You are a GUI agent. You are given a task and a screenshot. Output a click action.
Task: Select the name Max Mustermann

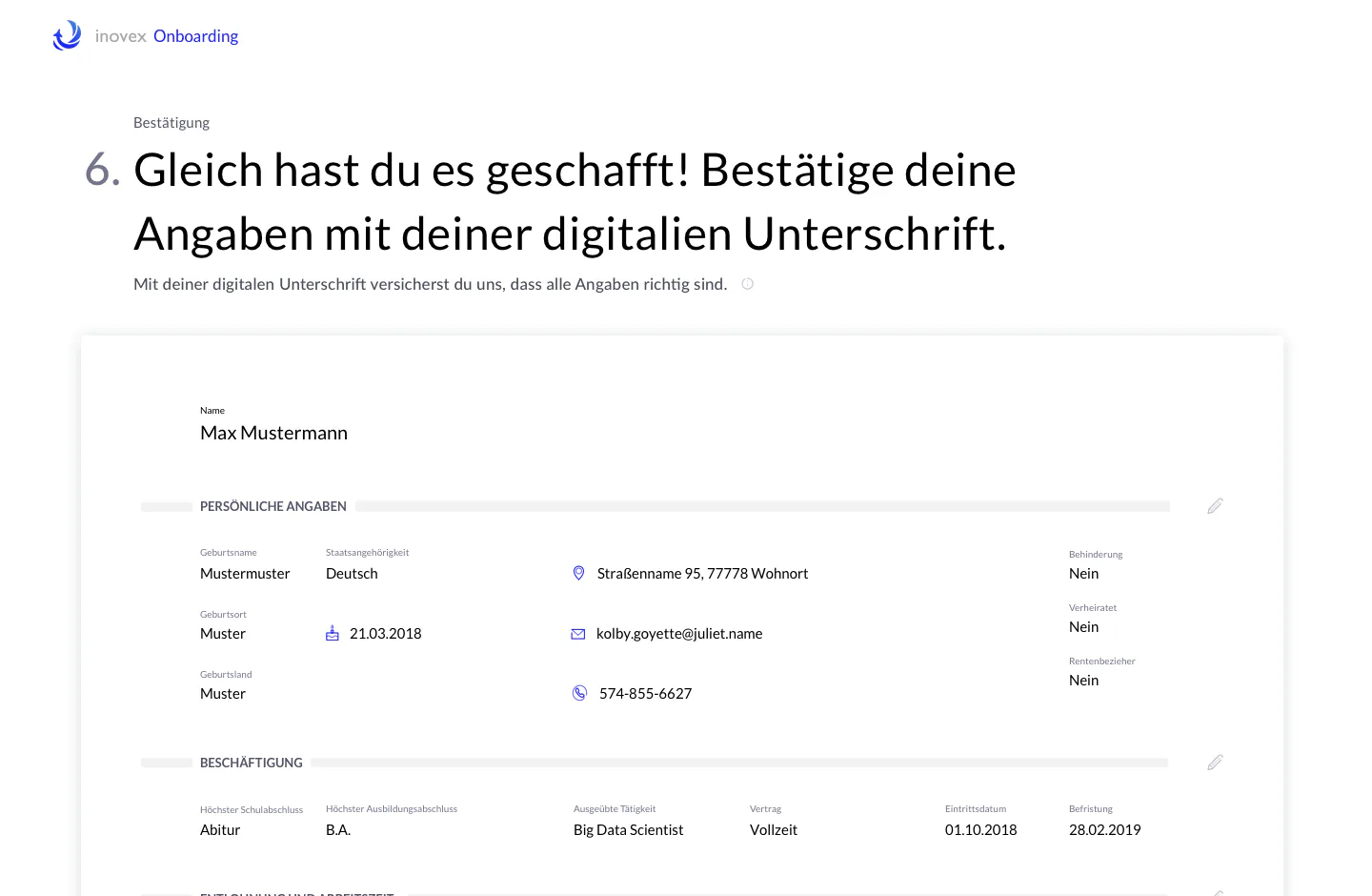pyautogui.click(x=273, y=433)
